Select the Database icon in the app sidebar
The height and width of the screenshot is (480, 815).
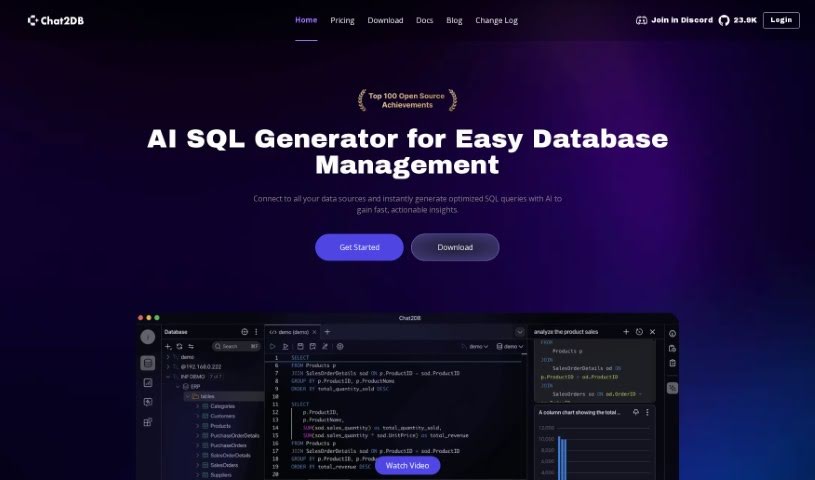(x=148, y=363)
